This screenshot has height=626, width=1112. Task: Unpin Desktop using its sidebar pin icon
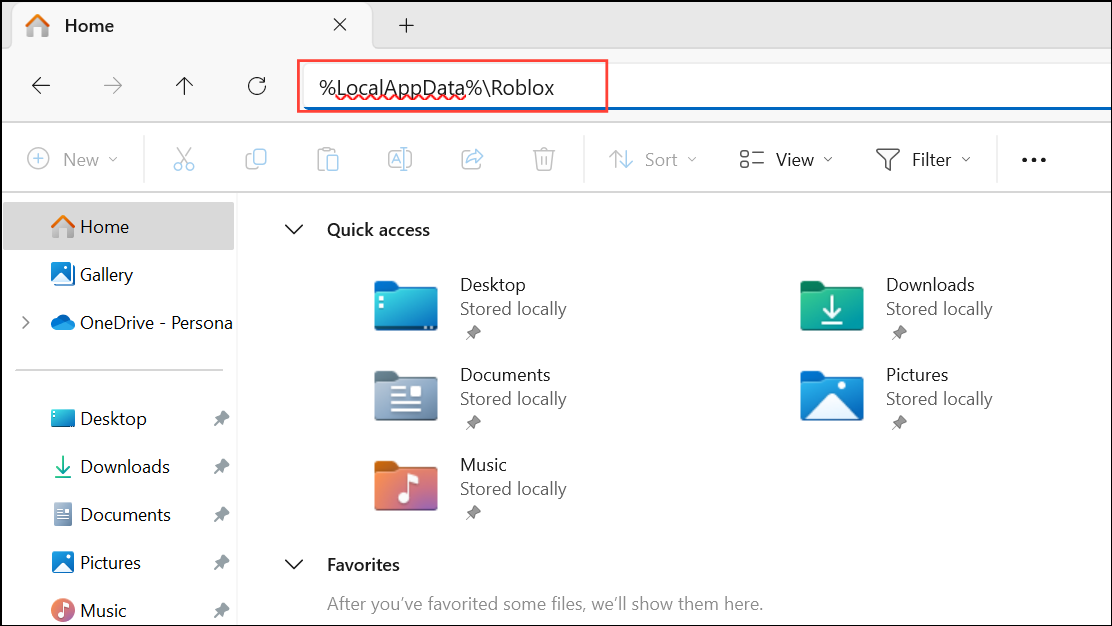coord(221,419)
